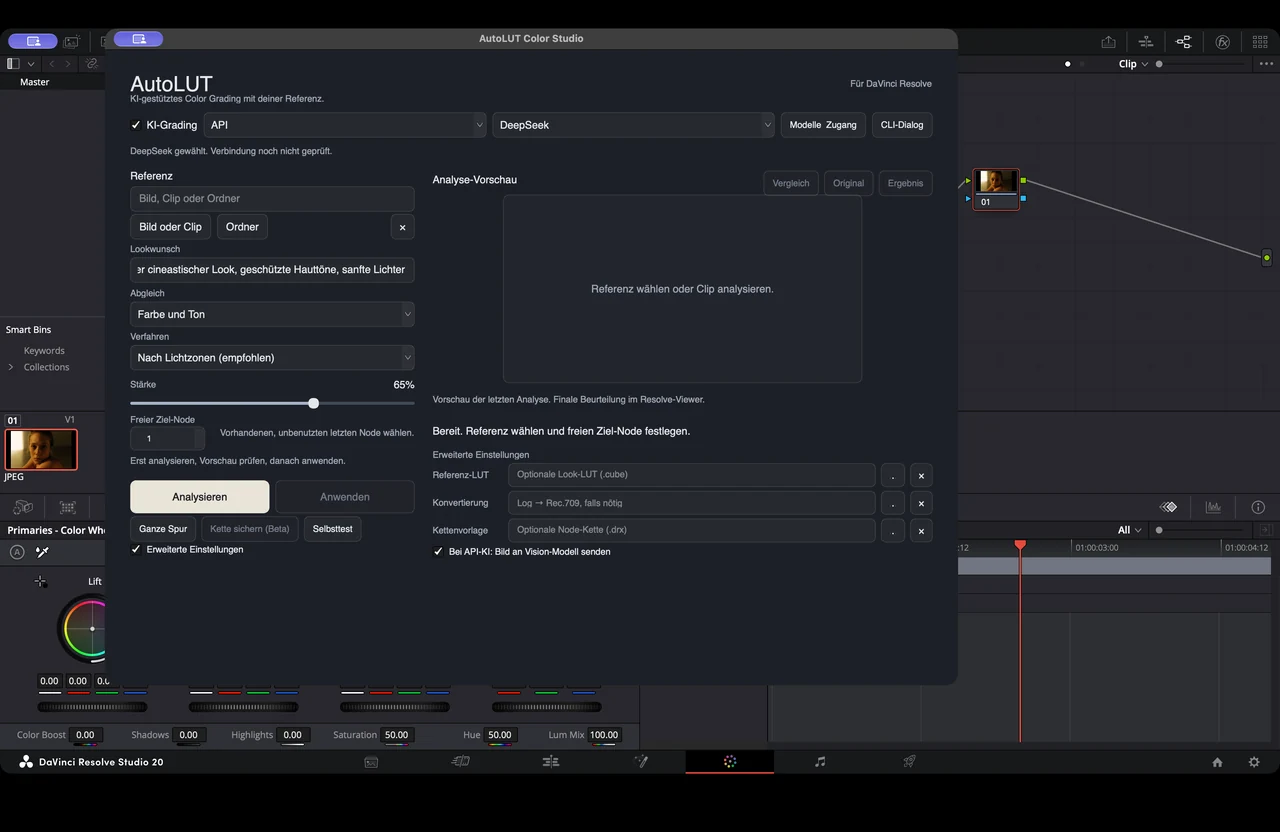
Task: Click the Analysieren button
Action: tap(200, 497)
